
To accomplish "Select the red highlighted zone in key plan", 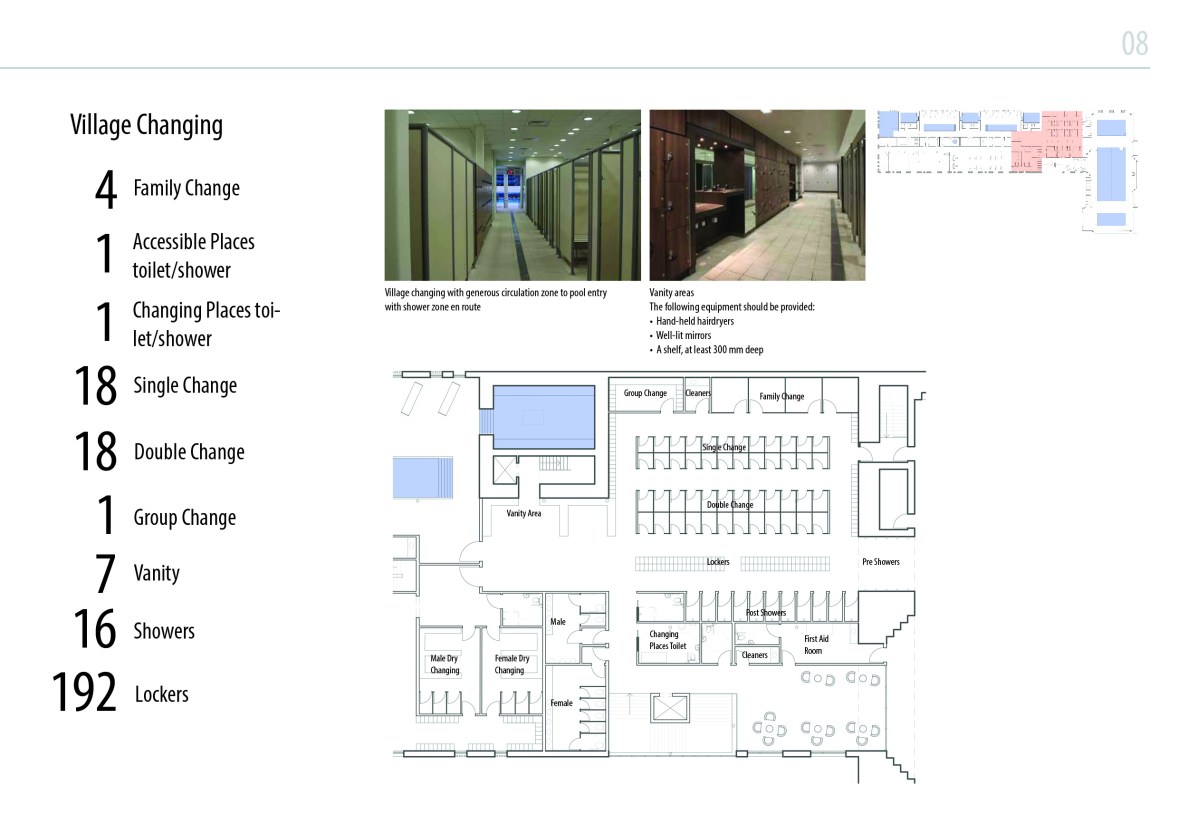I will point(1048,141).
